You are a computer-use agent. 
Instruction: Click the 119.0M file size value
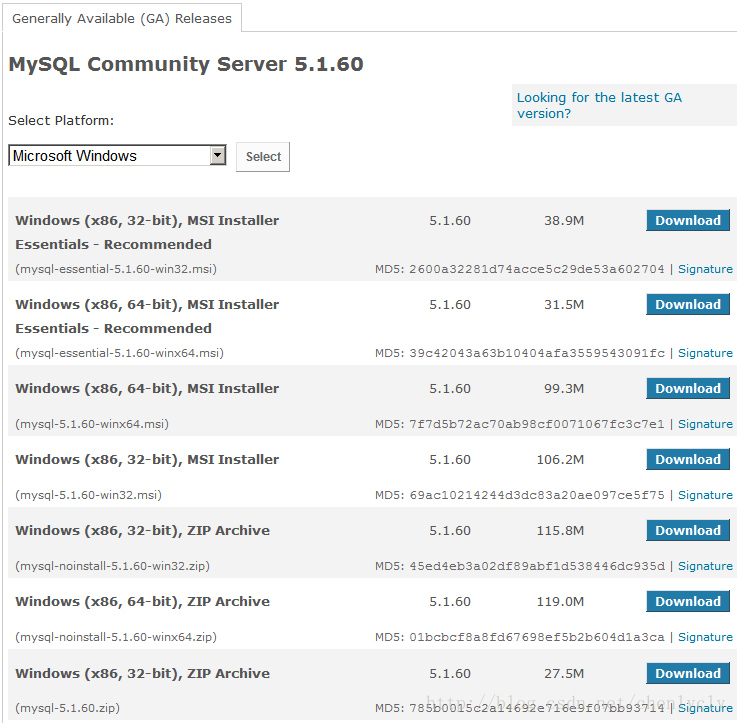pos(560,601)
